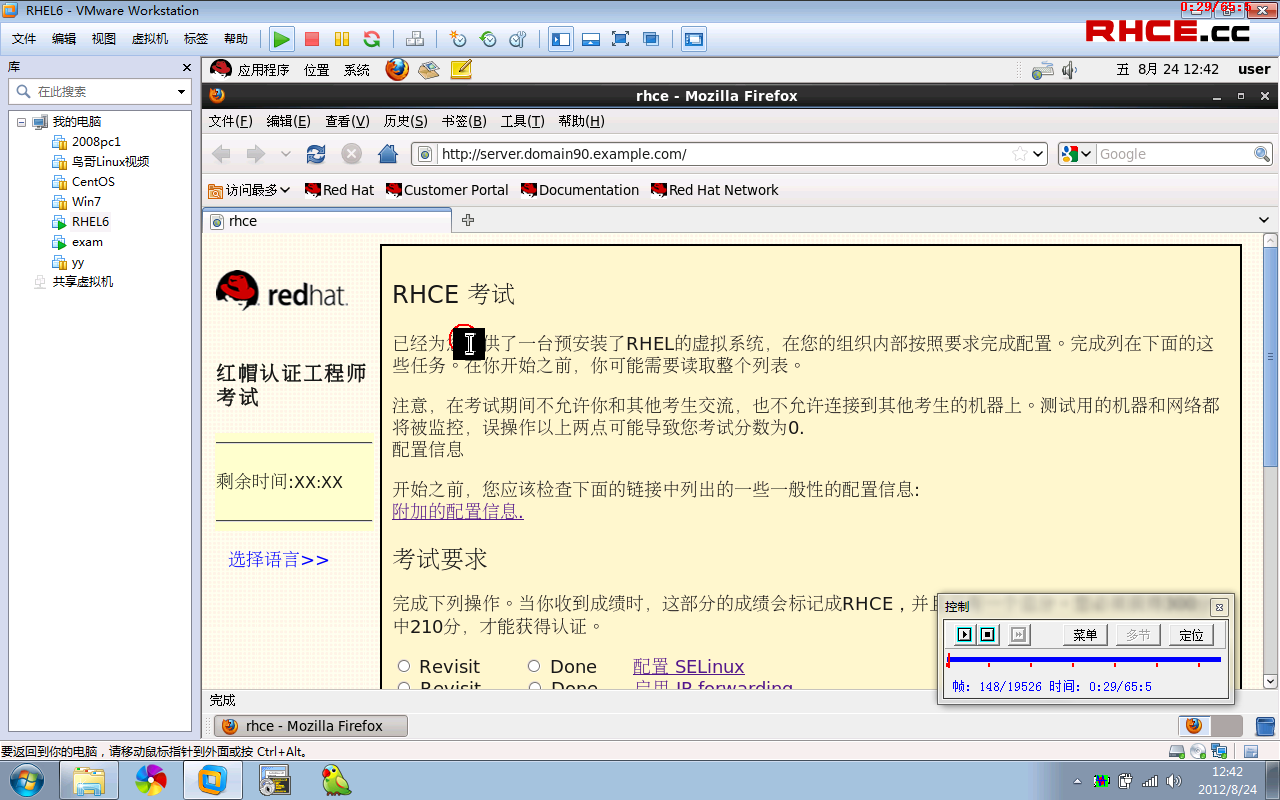The width and height of the screenshot is (1280, 800).
Task: Open the Google search engine dropdown
Action: click(1086, 154)
